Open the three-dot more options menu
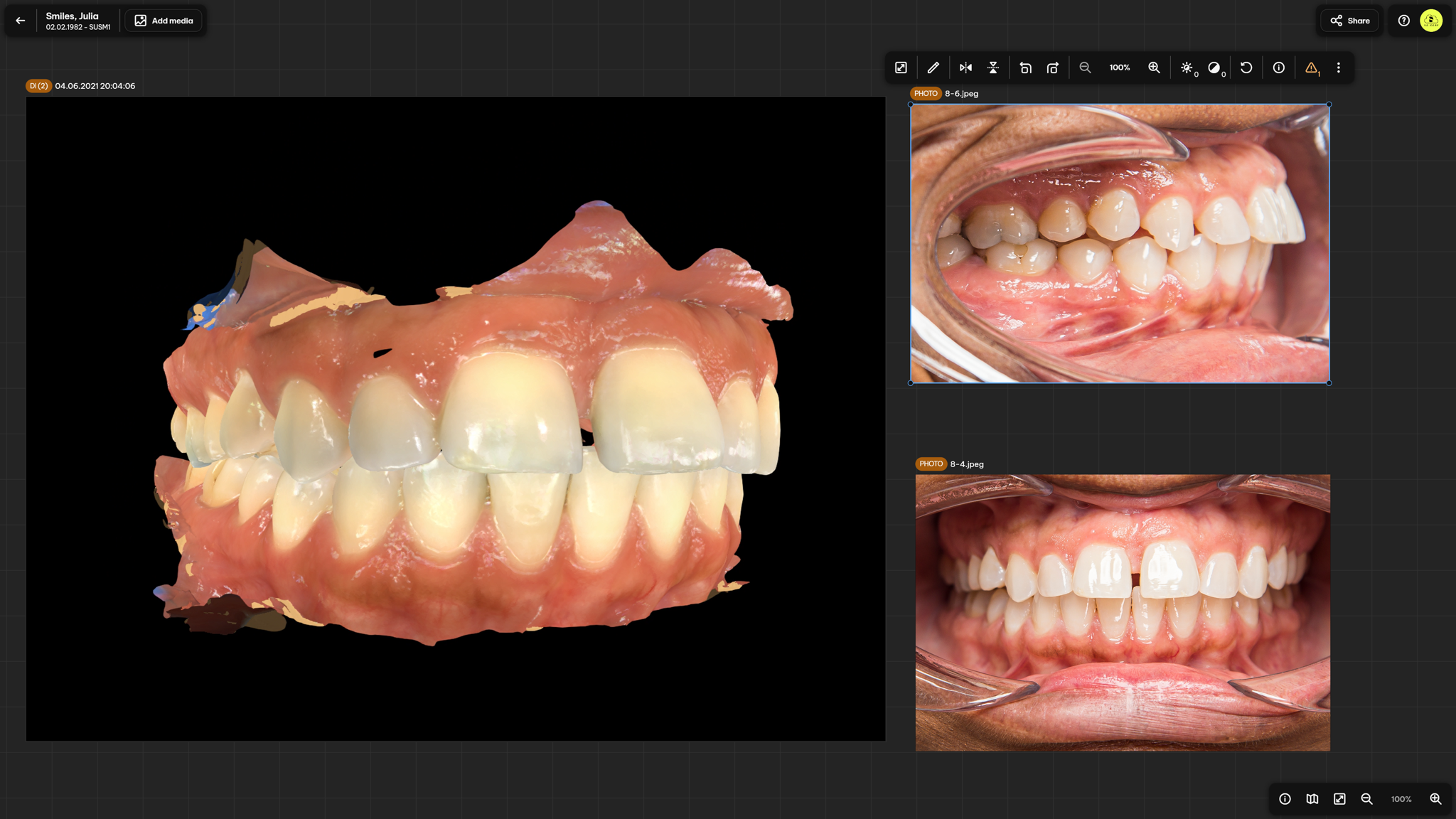Image resolution: width=1456 pixels, height=819 pixels. coord(1339,68)
